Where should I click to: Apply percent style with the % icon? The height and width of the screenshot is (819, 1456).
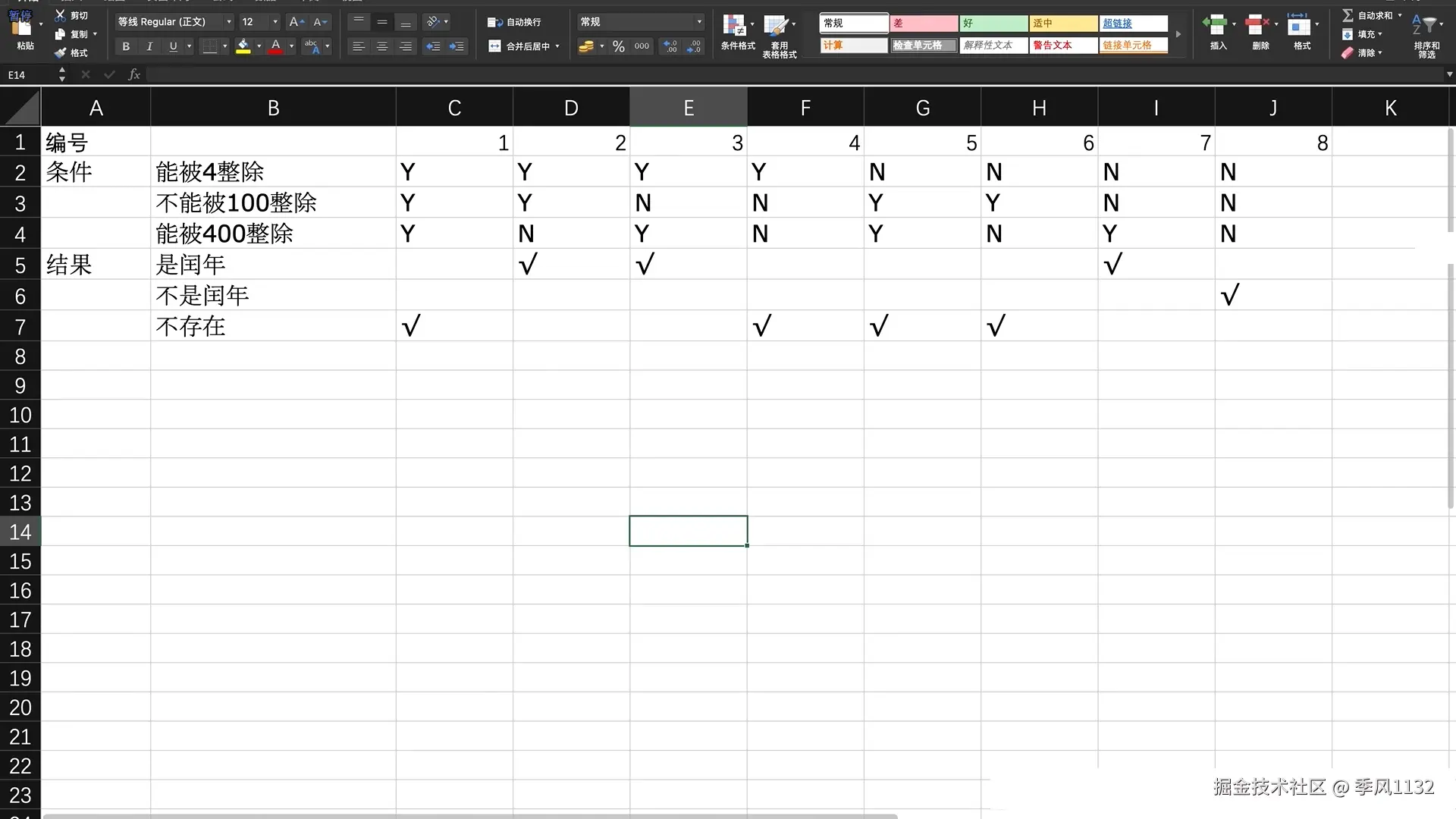tap(619, 46)
